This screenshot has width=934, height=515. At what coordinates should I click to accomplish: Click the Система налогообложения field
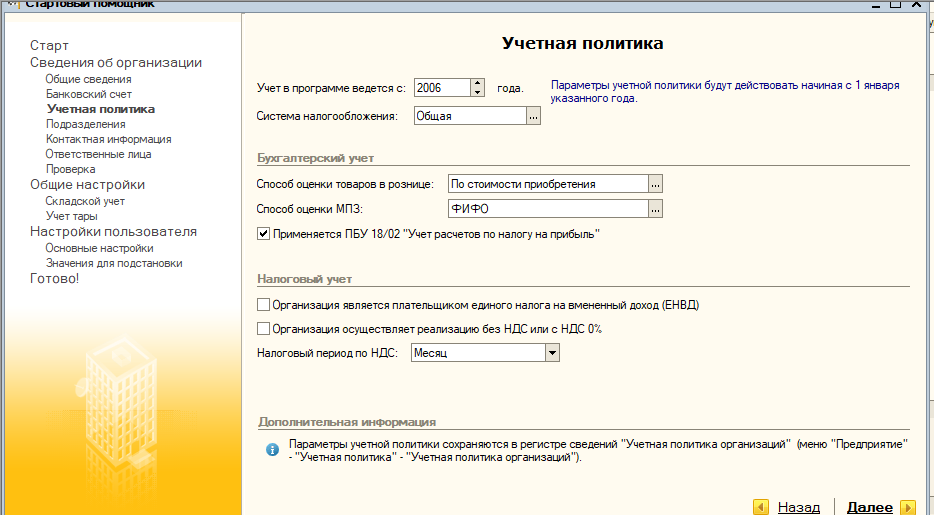tap(470, 116)
